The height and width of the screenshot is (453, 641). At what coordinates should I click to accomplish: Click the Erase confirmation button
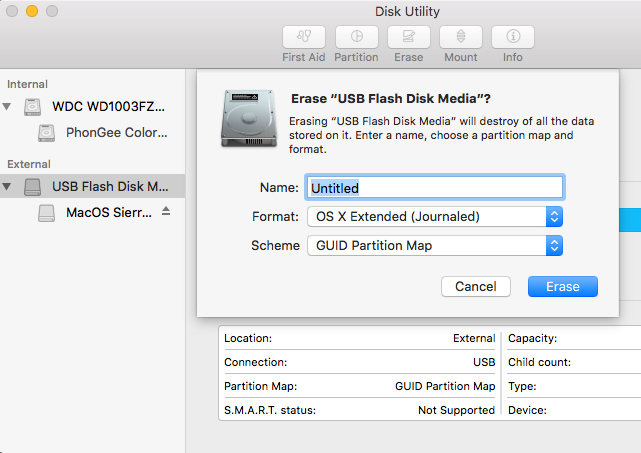click(562, 287)
